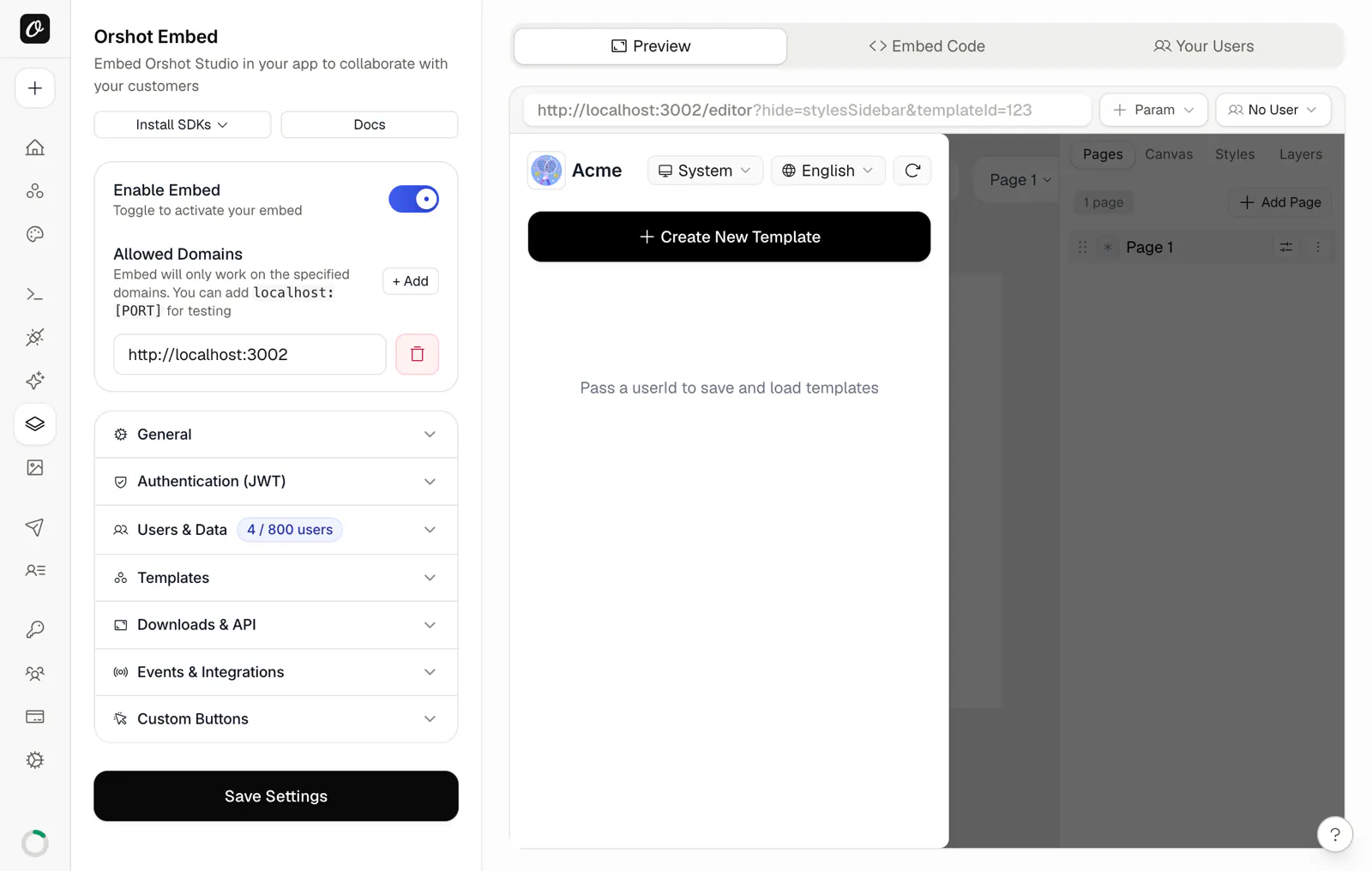Image resolution: width=1372 pixels, height=871 pixels.
Task: Open the paper plane icon in sidebar
Action: click(35, 527)
